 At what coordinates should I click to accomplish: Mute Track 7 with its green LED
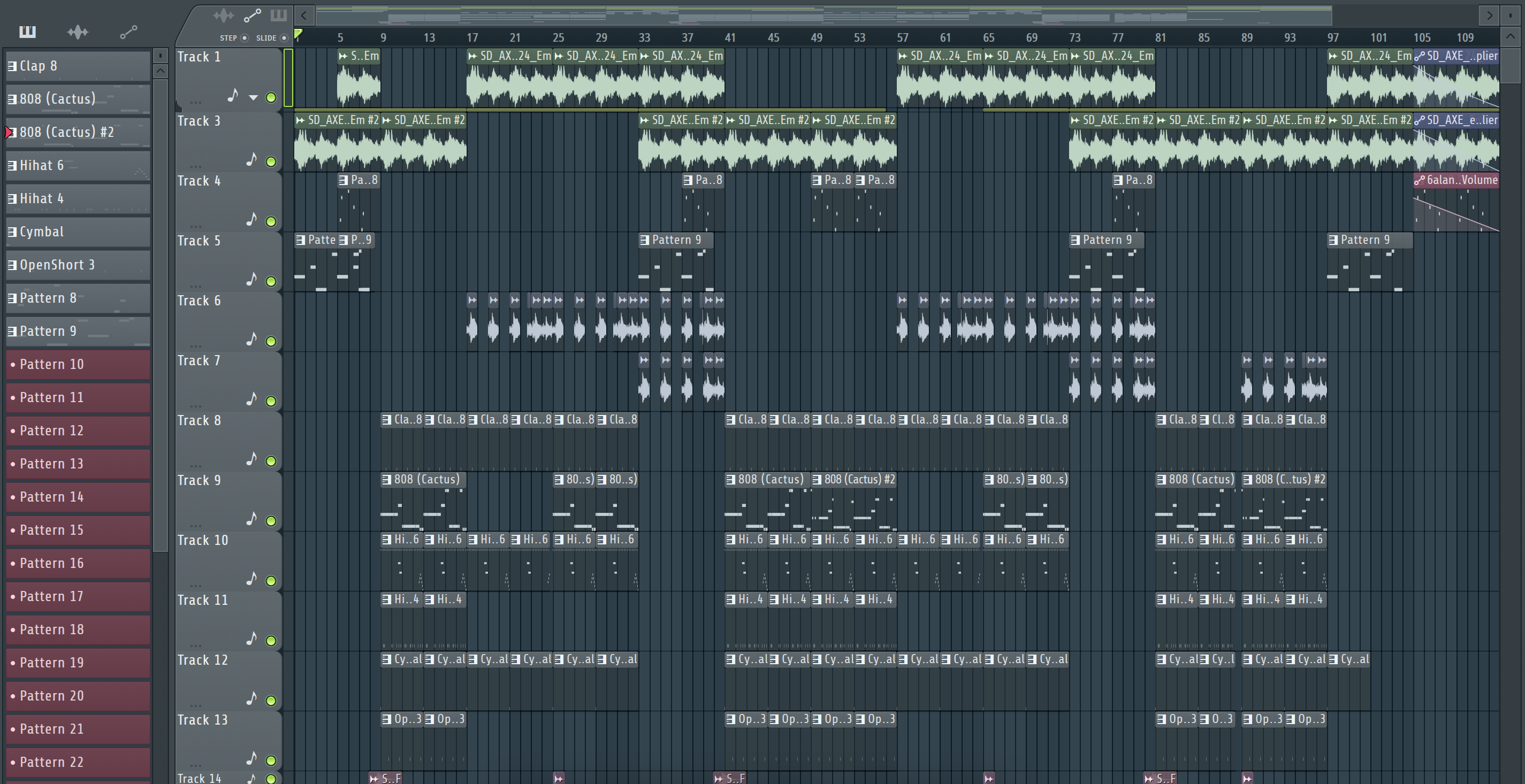[x=271, y=401]
